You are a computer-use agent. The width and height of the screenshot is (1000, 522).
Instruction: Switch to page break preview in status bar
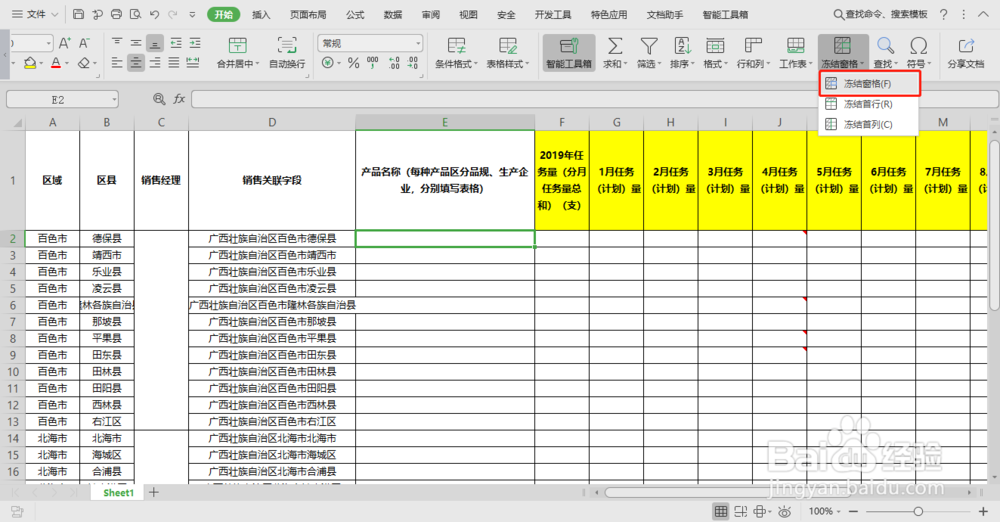pyautogui.click(x=740, y=511)
